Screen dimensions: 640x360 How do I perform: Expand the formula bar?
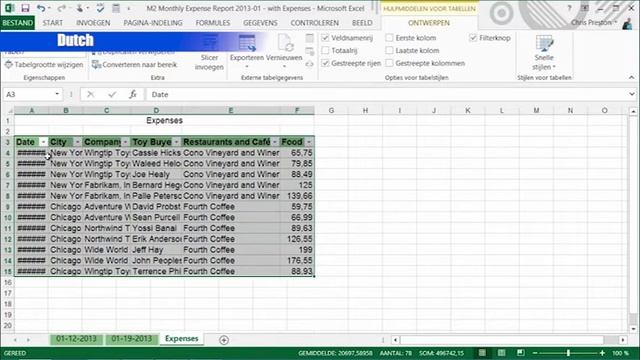coord(631,94)
